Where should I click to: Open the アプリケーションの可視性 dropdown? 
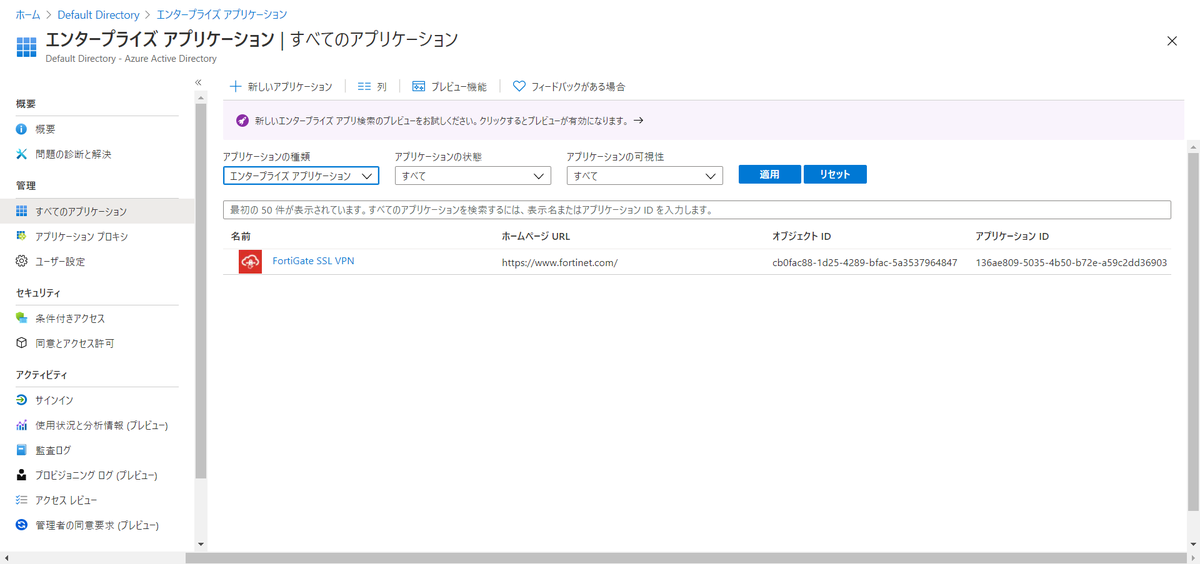point(644,175)
